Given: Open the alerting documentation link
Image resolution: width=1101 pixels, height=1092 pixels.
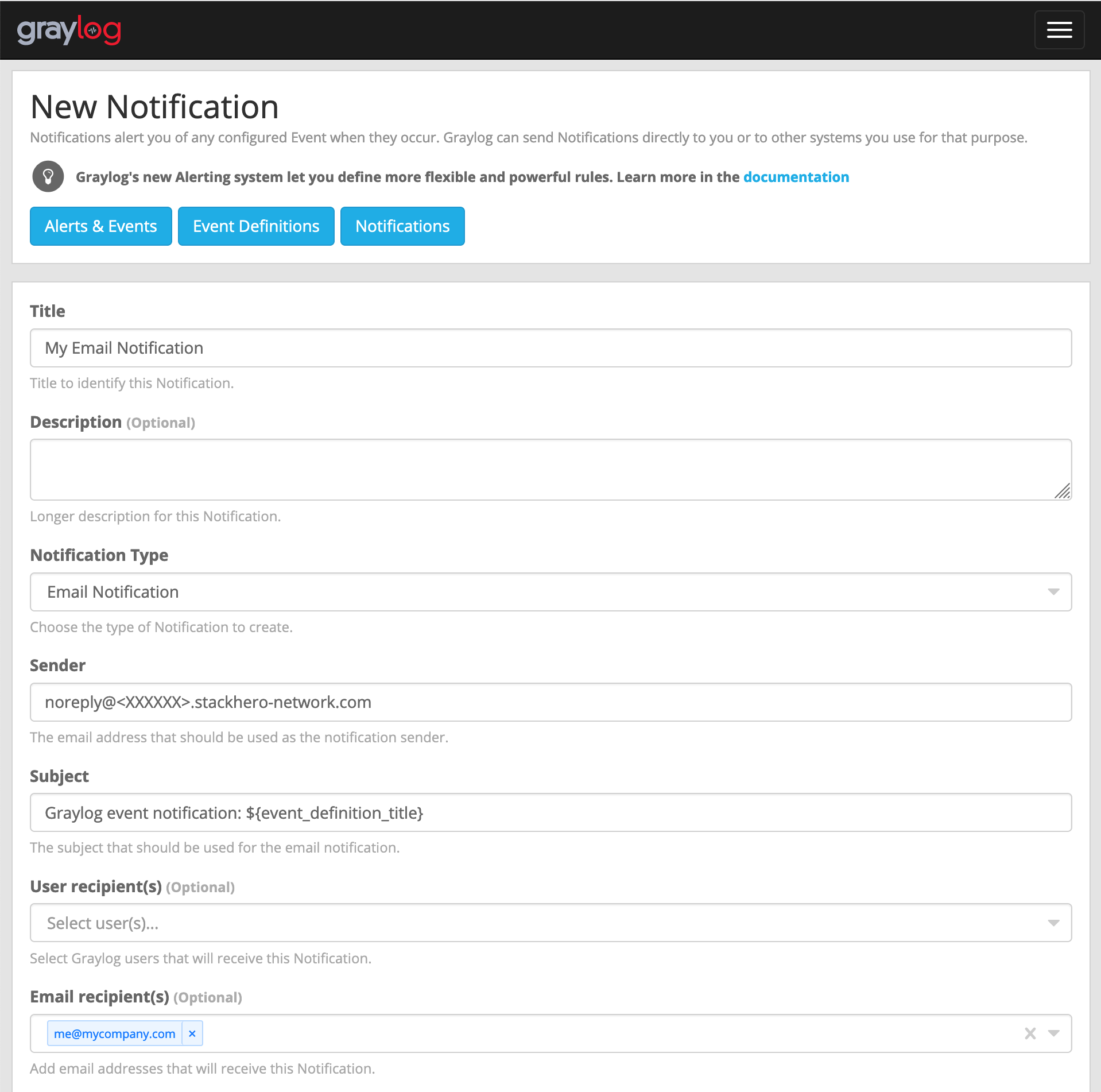Looking at the screenshot, I should [796, 177].
